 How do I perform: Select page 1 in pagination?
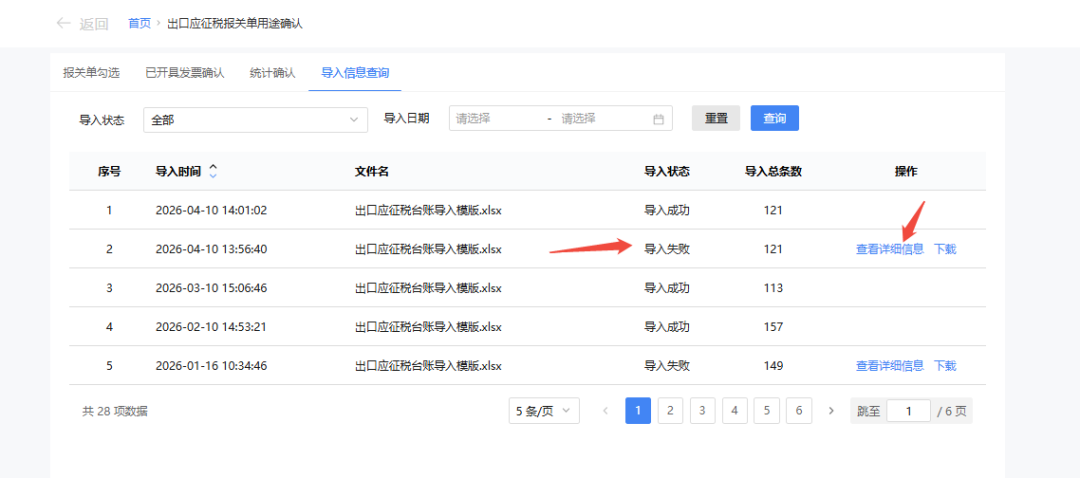click(638, 411)
